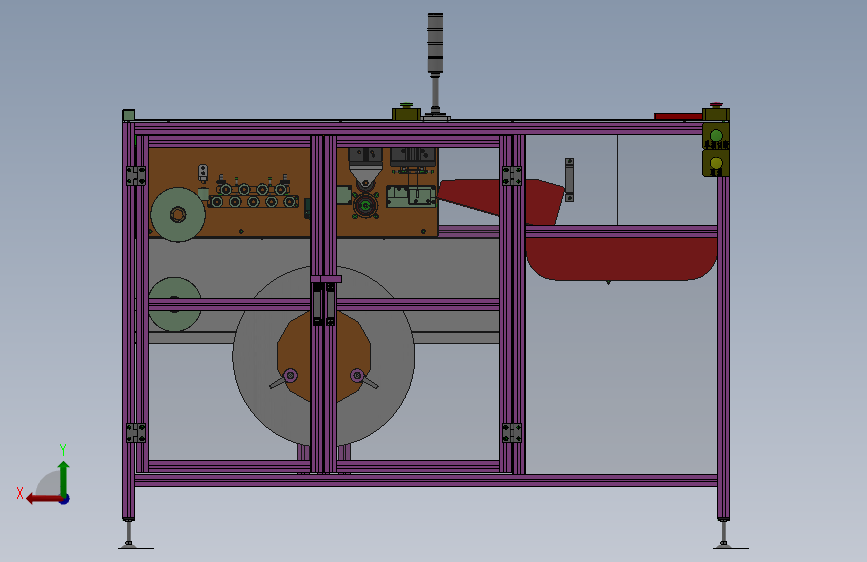Screen dimensions: 867x562
Task: Select the green-capped button box beside the signal tower
Action: click(406, 111)
